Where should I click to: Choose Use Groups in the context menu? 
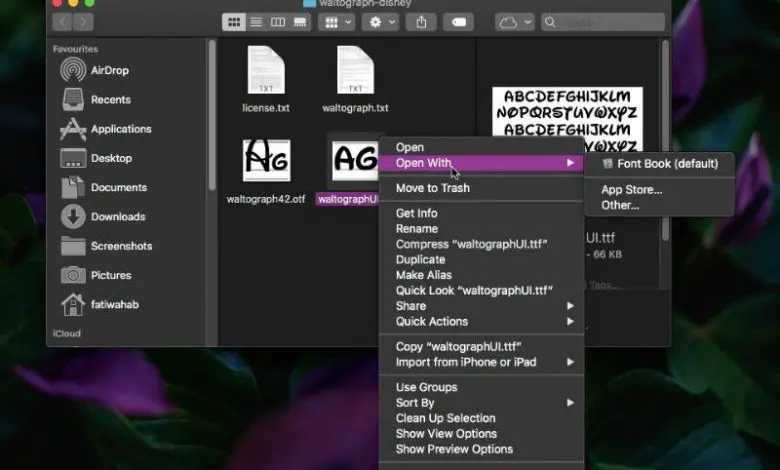click(x=481, y=387)
